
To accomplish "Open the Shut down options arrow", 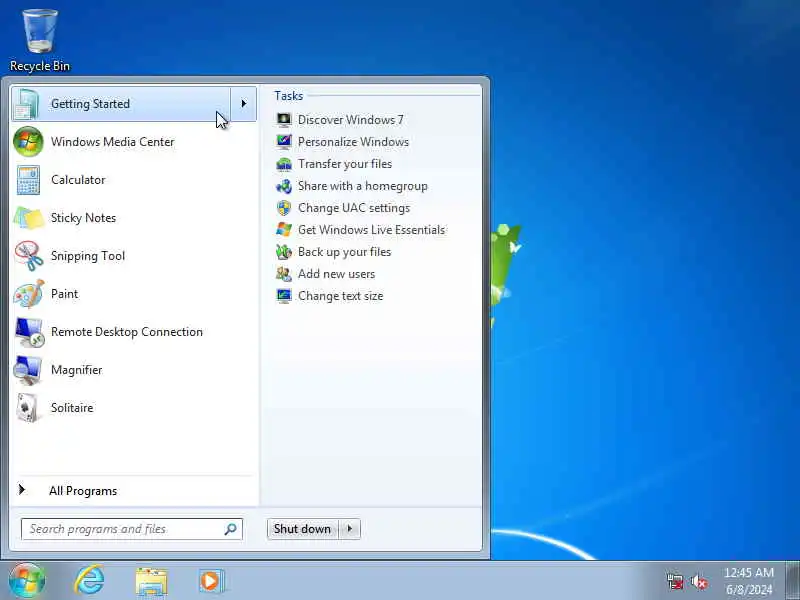I will 350,529.
